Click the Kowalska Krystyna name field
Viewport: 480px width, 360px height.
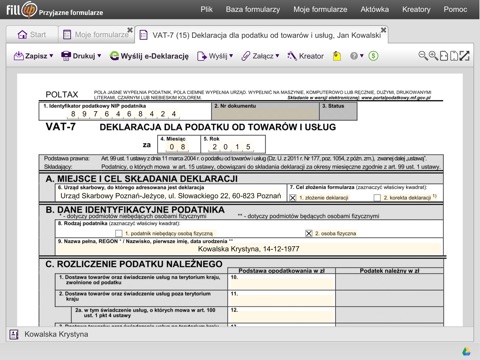click(x=249, y=249)
